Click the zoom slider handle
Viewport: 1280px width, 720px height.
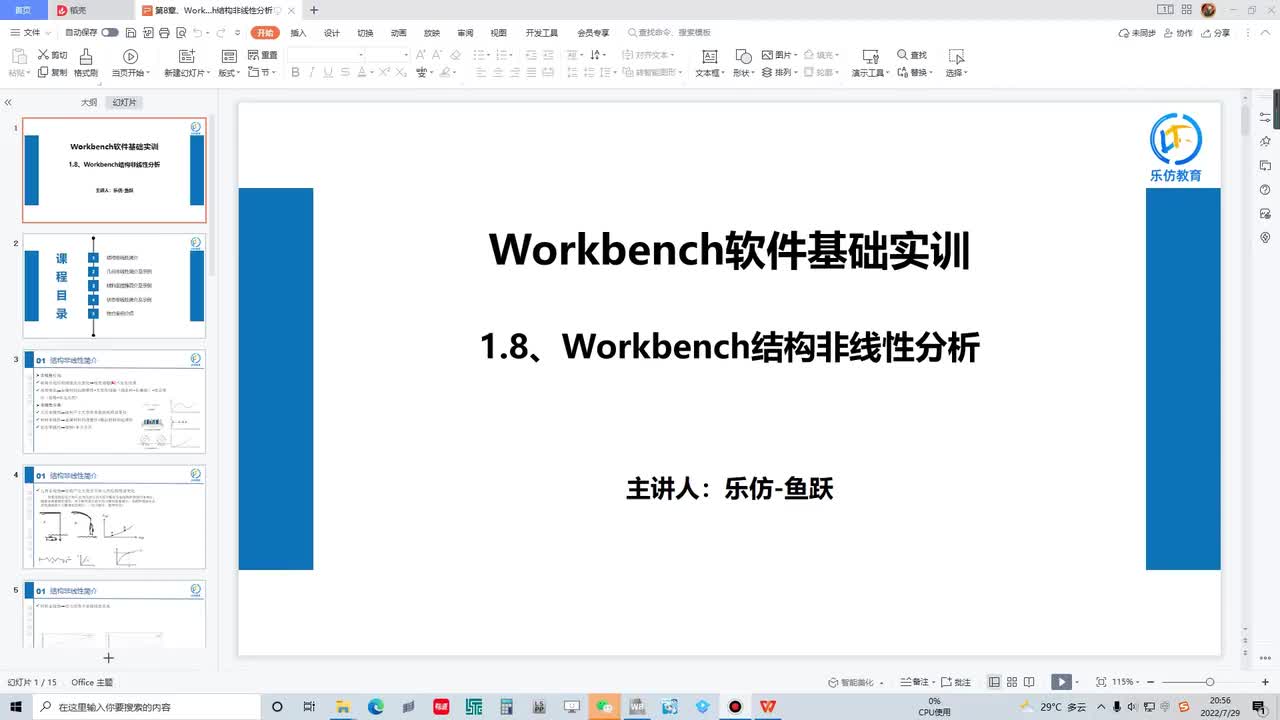(x=1209, y=682)
